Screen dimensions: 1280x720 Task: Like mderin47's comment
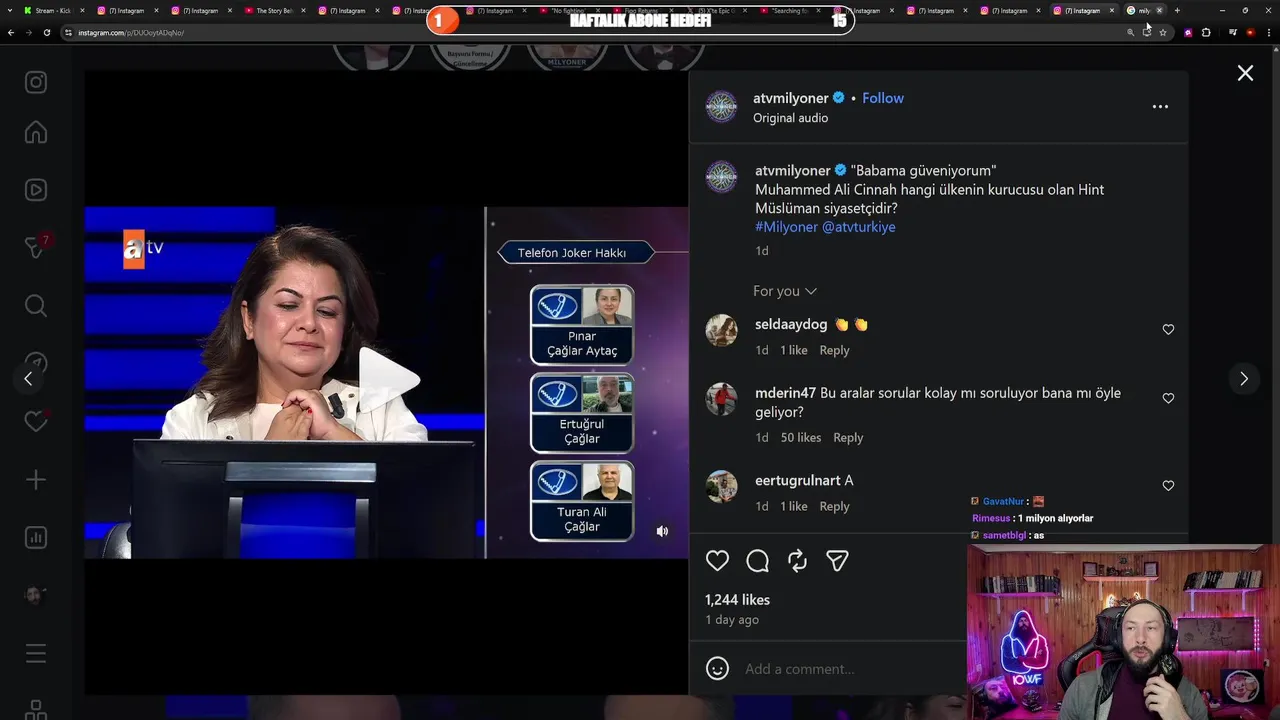(x=1168, y=398)
